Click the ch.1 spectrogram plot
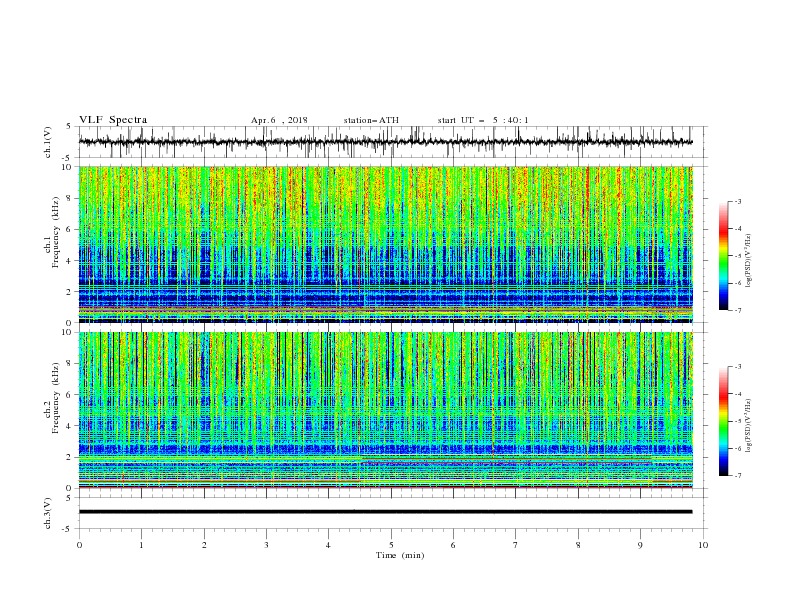The width and height of the screenshot is (792, 612). pyautogui.click(x=386, y=244)
